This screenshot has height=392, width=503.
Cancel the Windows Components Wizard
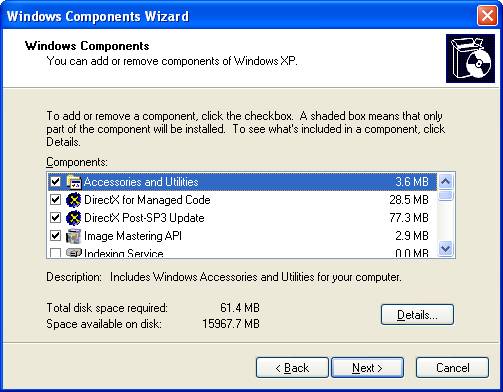click(x=452, y=368)
